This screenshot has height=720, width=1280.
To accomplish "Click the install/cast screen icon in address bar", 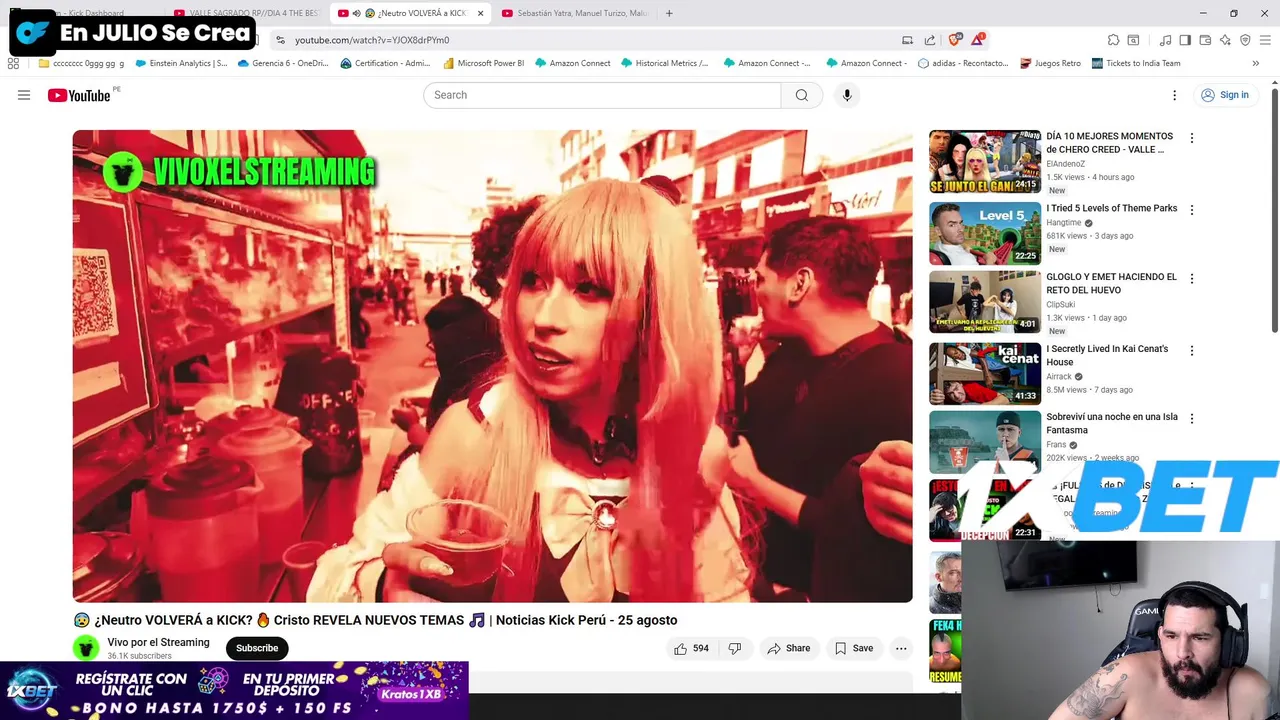I will click(x=907, y=40).
